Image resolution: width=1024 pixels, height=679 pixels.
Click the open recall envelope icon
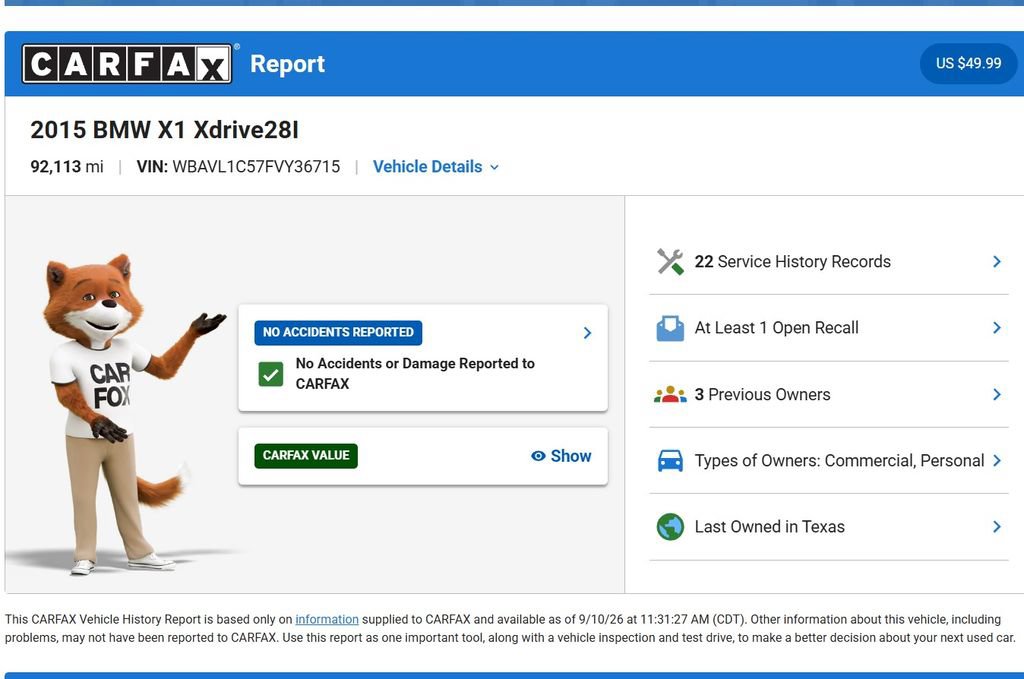(670, 328)
